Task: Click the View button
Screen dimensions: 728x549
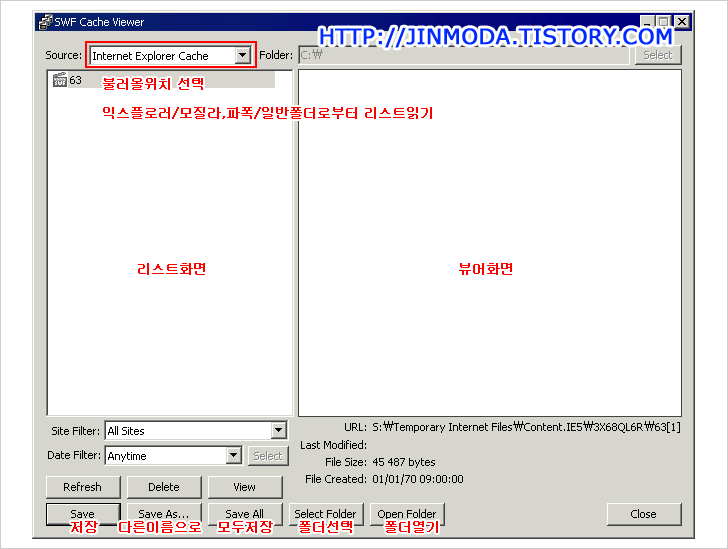Action: coord(245,487)
